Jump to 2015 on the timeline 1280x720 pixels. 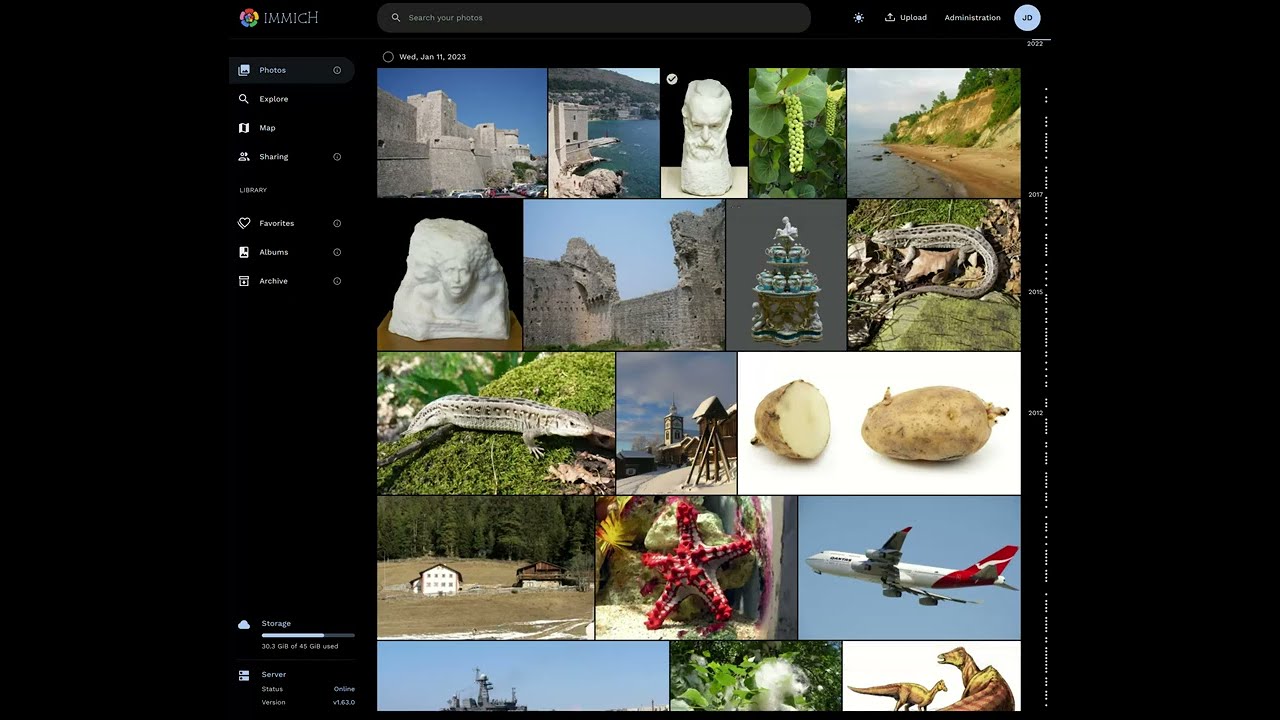(1035, 292)
